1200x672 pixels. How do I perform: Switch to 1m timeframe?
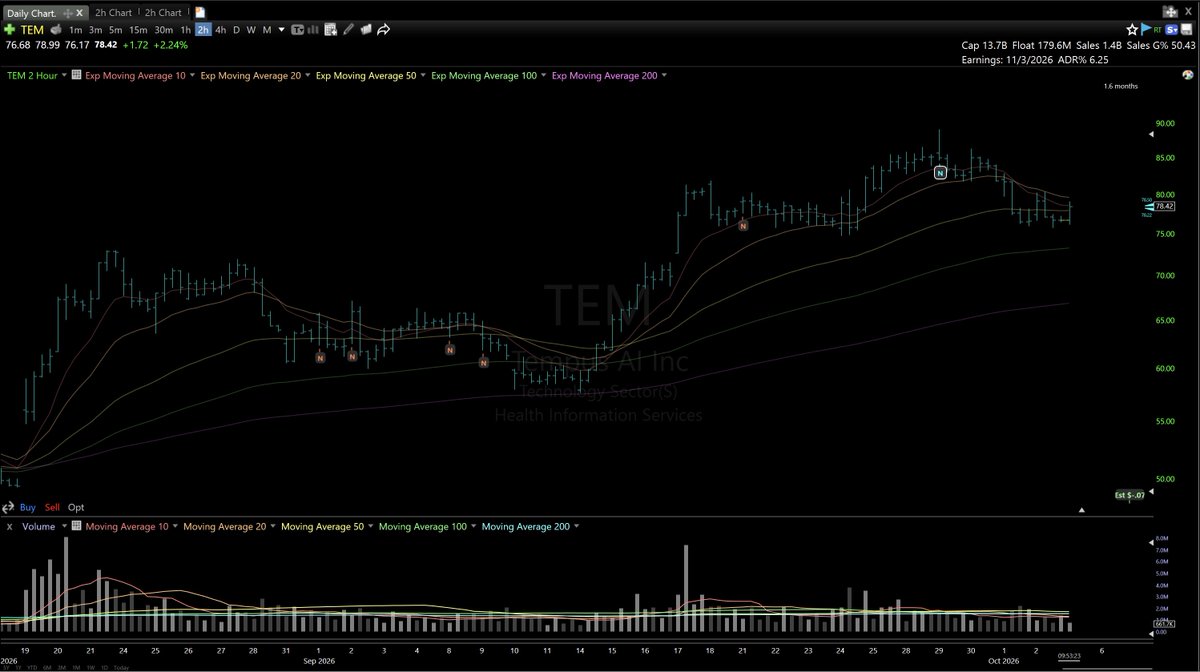pyautogui.click(x=76, y=30)
